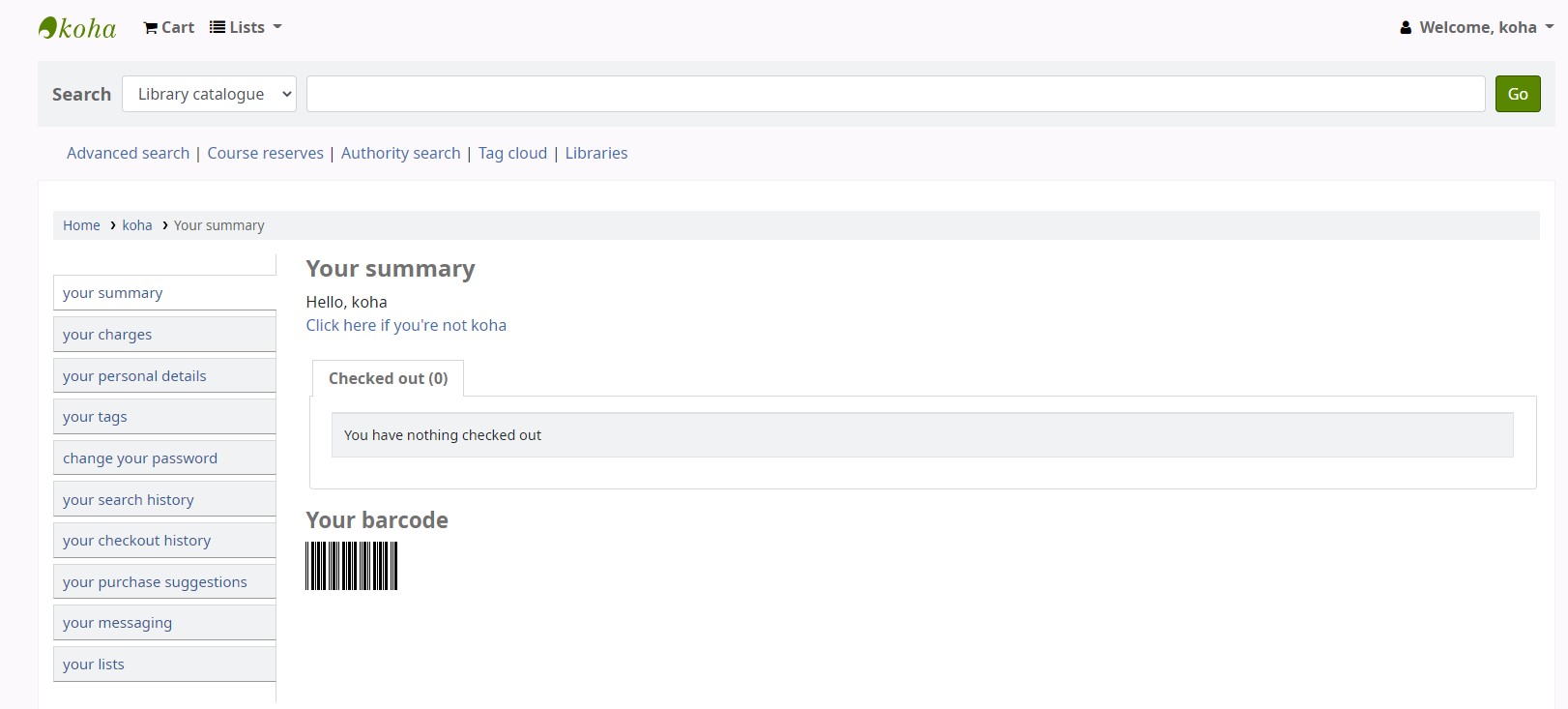
Task: Open the Library catalogue search type dropdown
Action: pyautogui.click(x=209, y=94)
